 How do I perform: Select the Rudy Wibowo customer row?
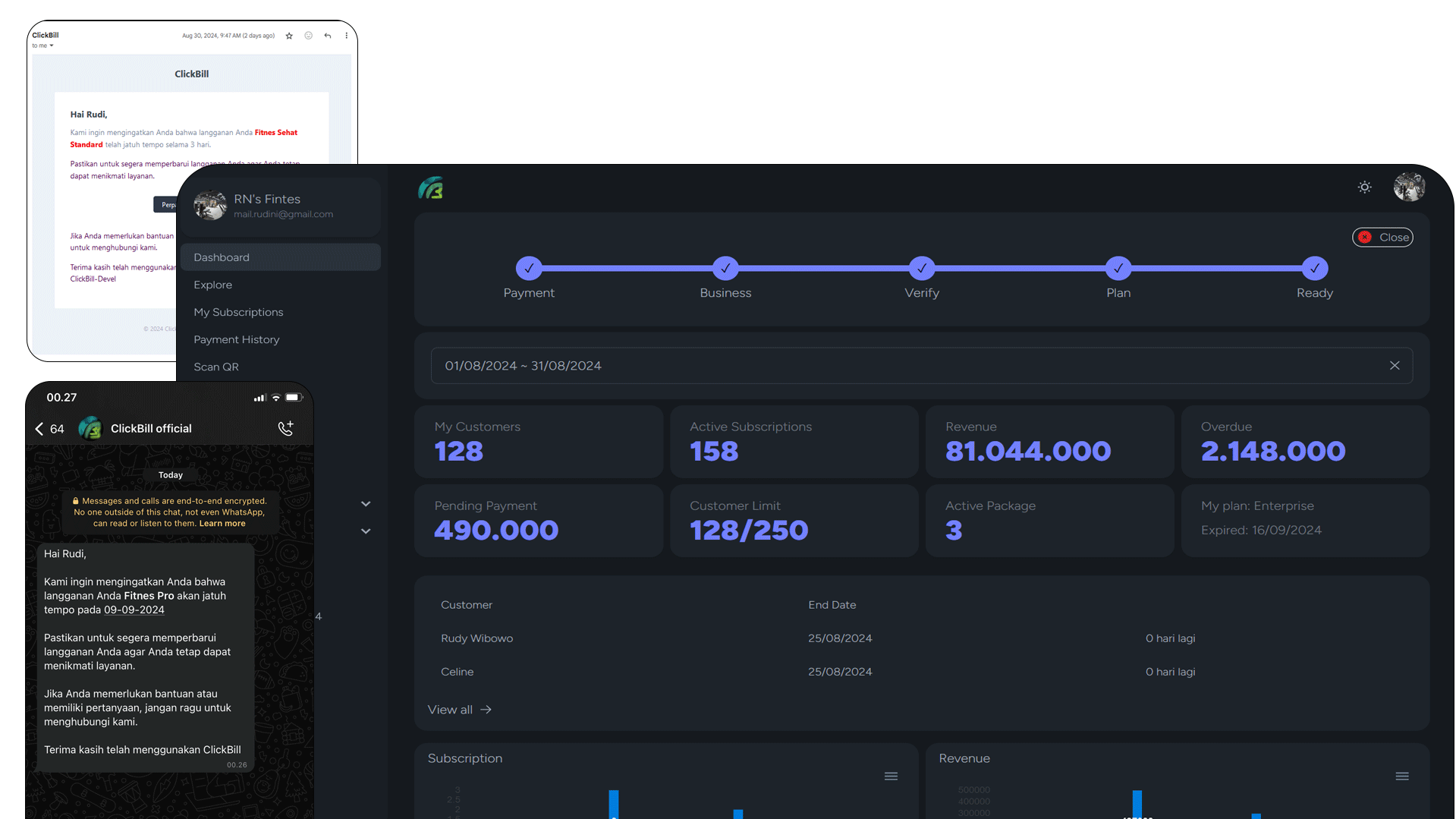click(x=921, y=638)
